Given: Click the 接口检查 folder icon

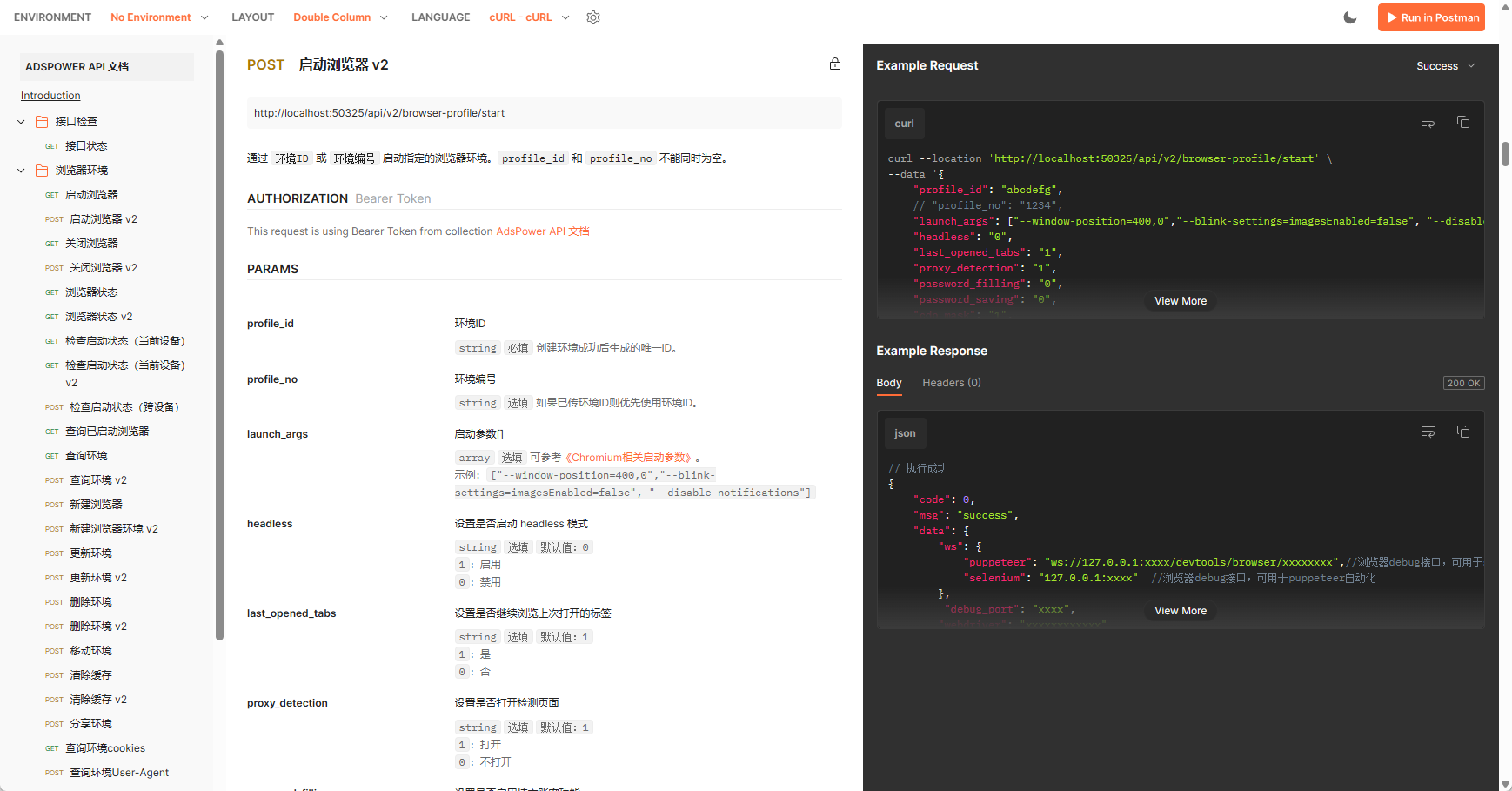Looking at the screenshot, I should [x=42, y=122].
